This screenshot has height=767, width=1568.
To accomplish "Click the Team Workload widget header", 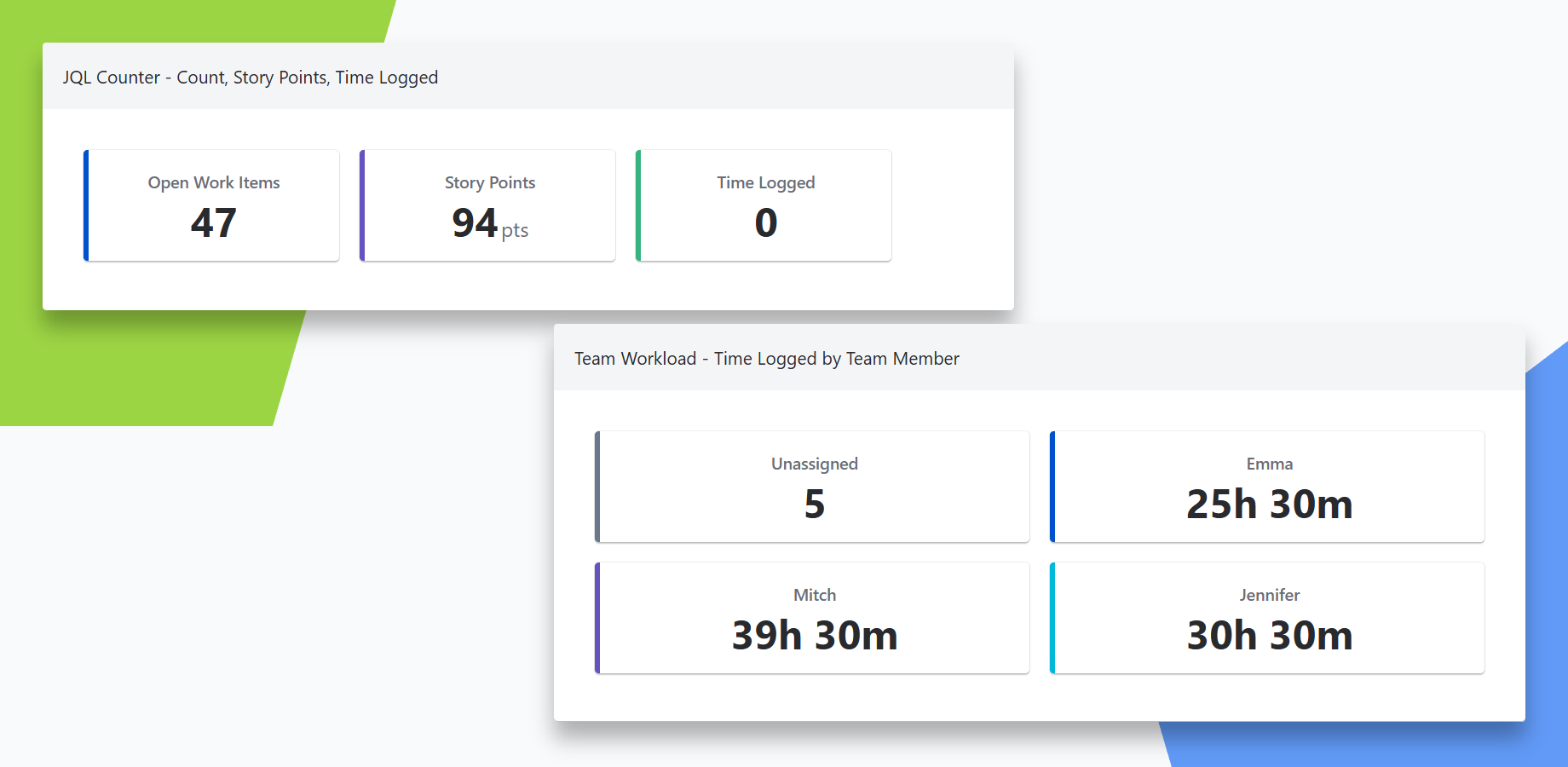I will click(766, 359).
